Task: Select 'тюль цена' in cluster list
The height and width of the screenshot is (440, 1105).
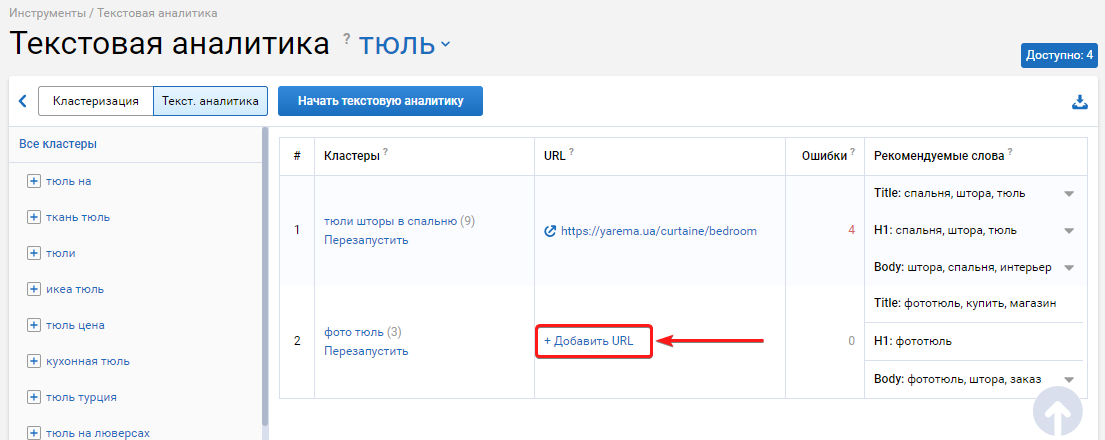Action: [x=75, y=325]
